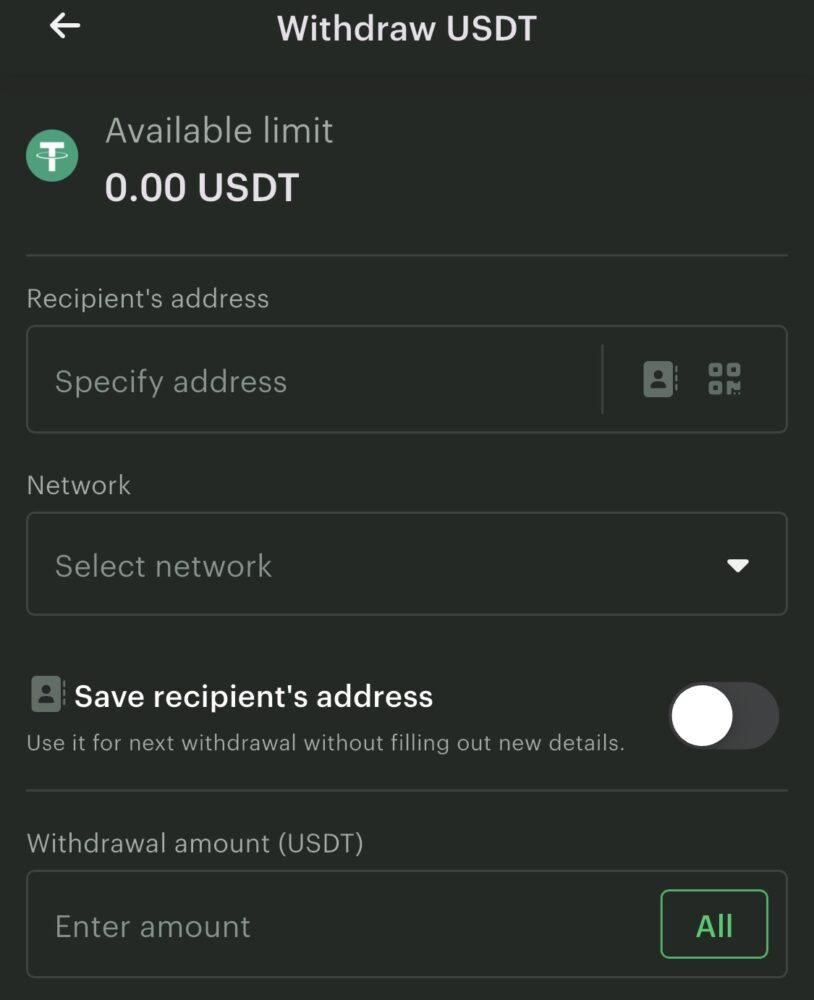
Task: Click contact icon beside Save recipient's address
Action: pyautogui.click(x=47, y=695)
